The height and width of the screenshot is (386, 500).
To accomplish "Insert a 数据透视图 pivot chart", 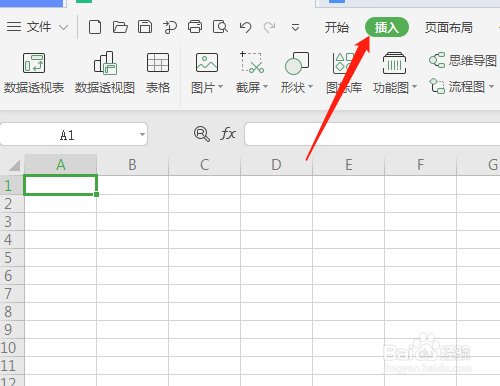I will pyautogui.click(x=105, y=73).
